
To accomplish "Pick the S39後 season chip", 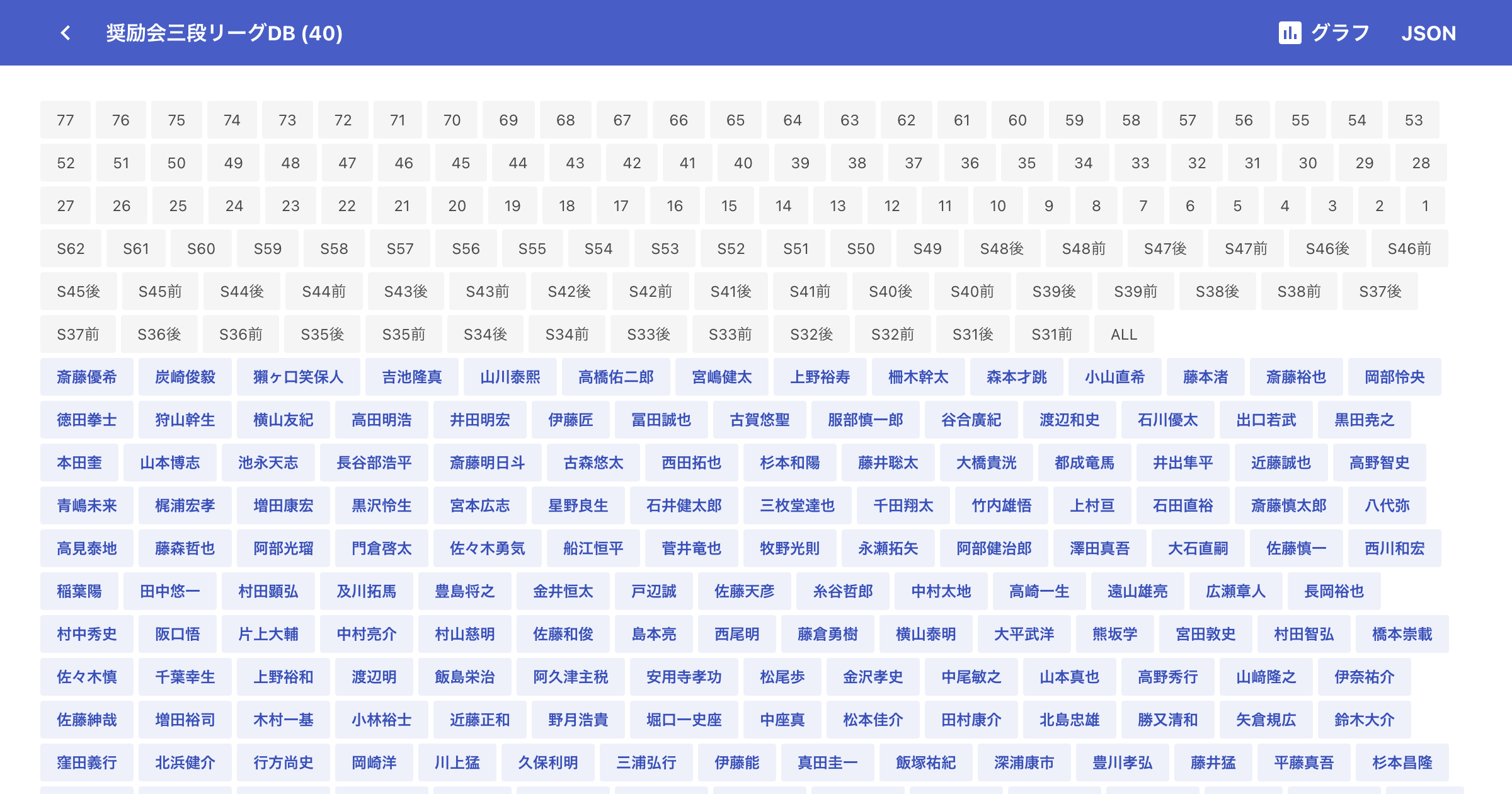I will point(1054,291).
